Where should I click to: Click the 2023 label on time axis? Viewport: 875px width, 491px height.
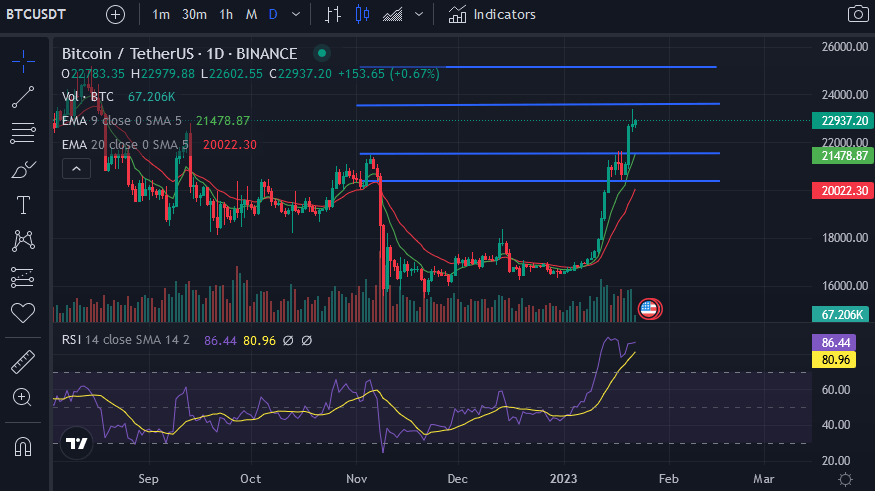click(564, 479)
